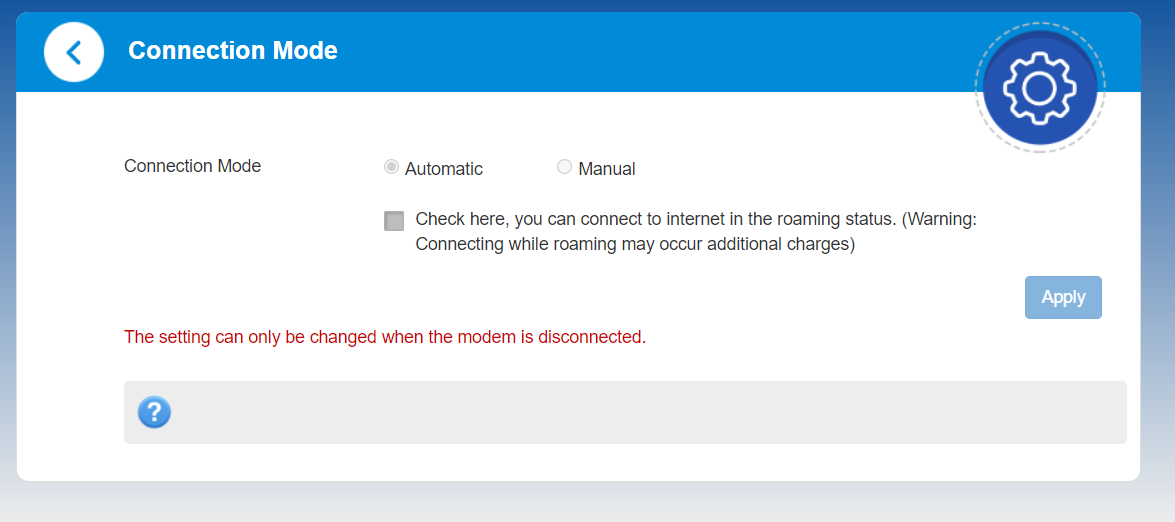Enable the roaming connection checkbox

tap(394, 221)
